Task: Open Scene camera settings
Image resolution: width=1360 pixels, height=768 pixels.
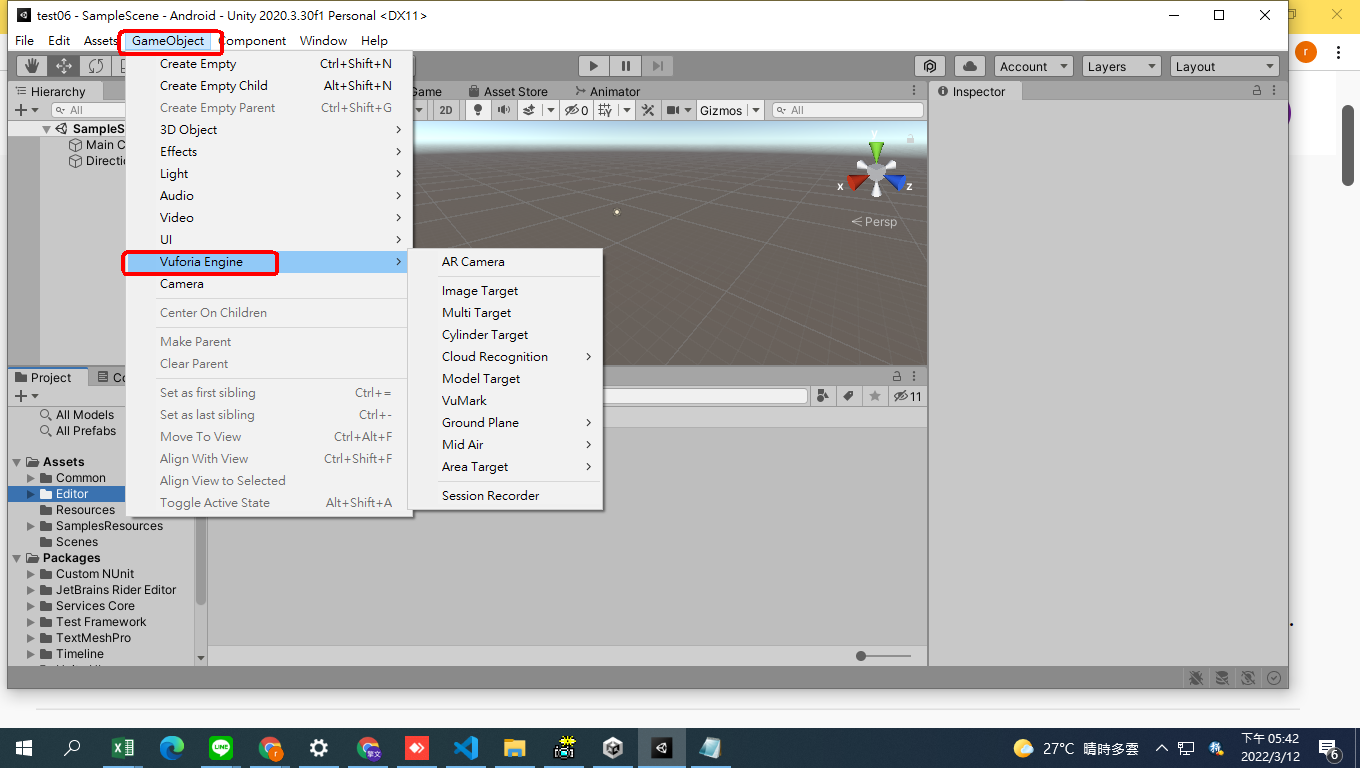Action: point(673,110)
